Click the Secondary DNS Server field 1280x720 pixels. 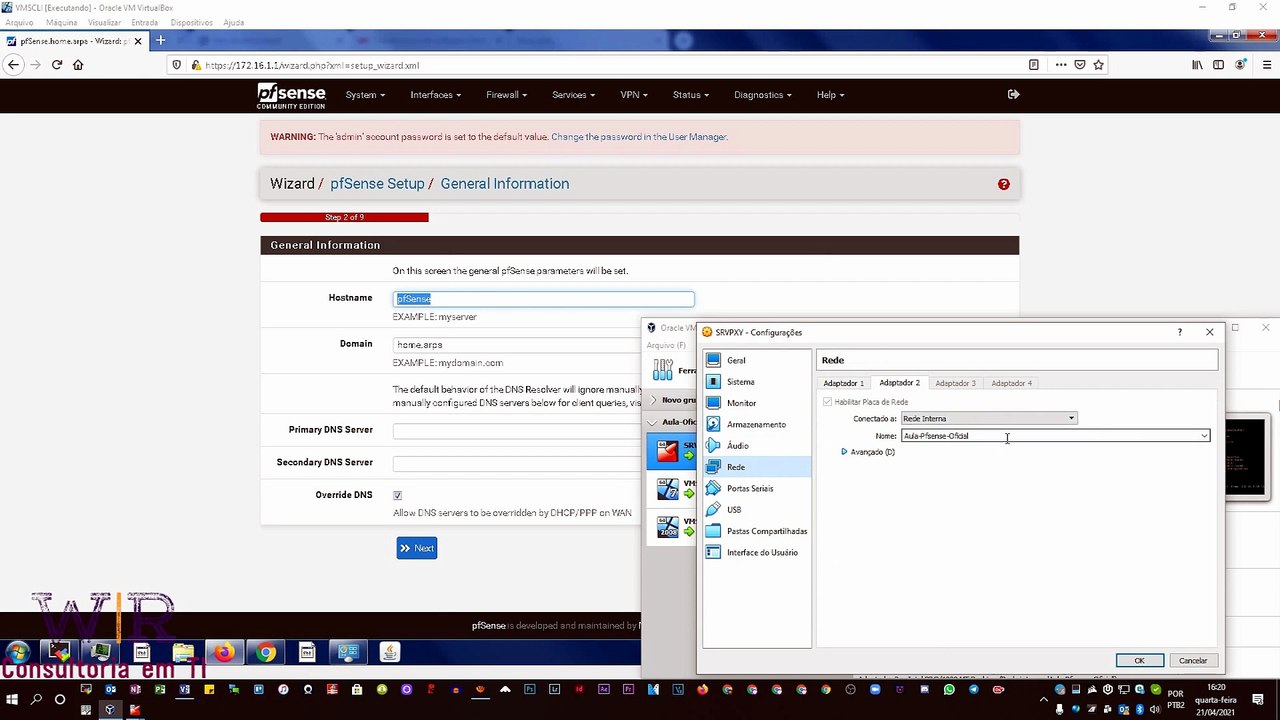coord(517,463)
